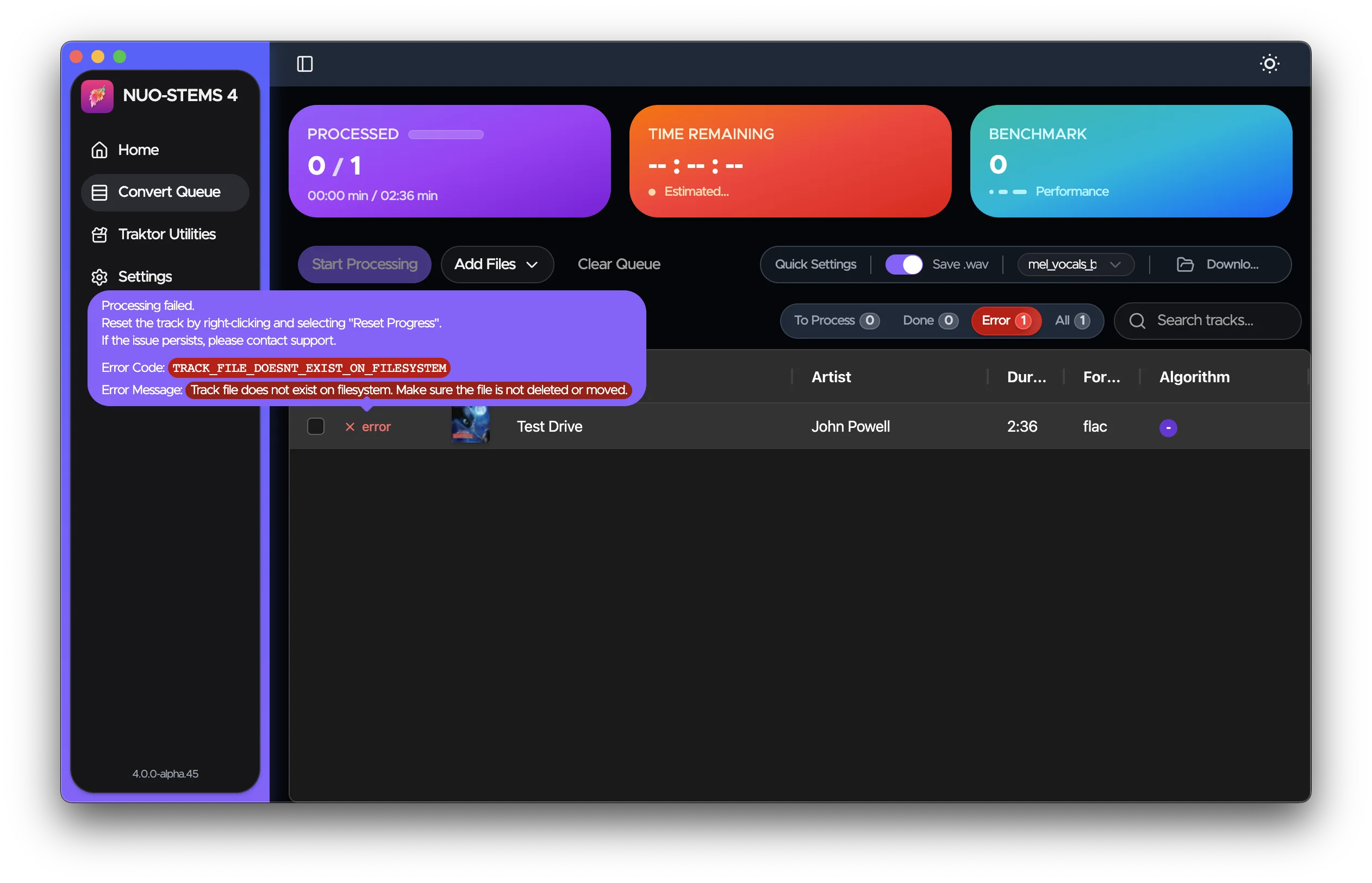The height and width of the screenshot is (883, 1372).
Task: Select the Error filter tab
Action: [1006, 320]
